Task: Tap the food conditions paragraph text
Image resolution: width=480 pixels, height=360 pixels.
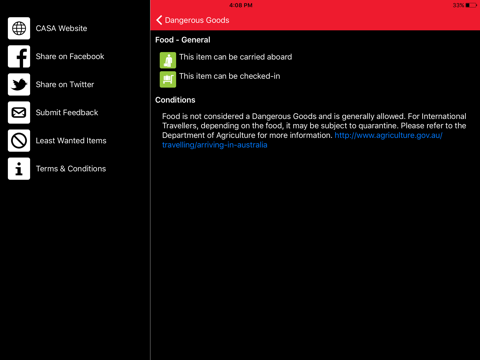Action: click(x=314, y=130)
